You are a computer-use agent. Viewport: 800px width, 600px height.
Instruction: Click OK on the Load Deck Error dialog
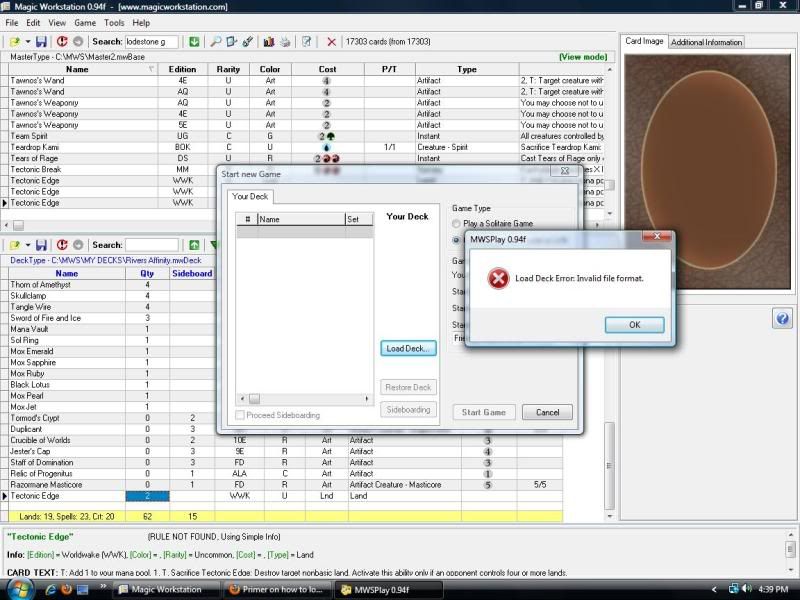pyautogui.click(x=635, y=325)
